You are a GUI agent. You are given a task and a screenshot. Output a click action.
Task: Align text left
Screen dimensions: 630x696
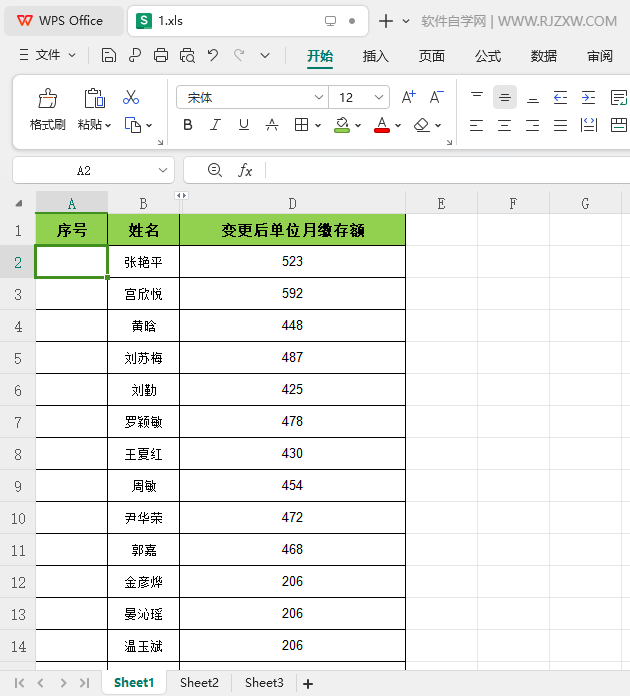click(x=476, y=125)
